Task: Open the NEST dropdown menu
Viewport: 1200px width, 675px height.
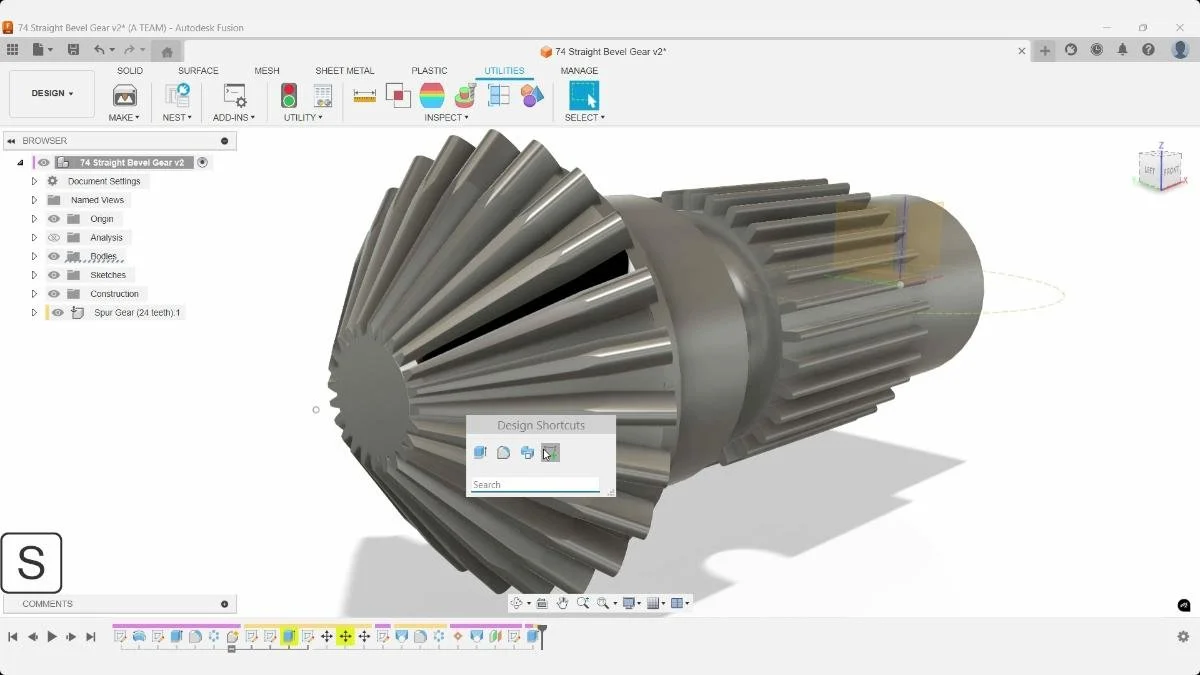Action: click(177, 118)
